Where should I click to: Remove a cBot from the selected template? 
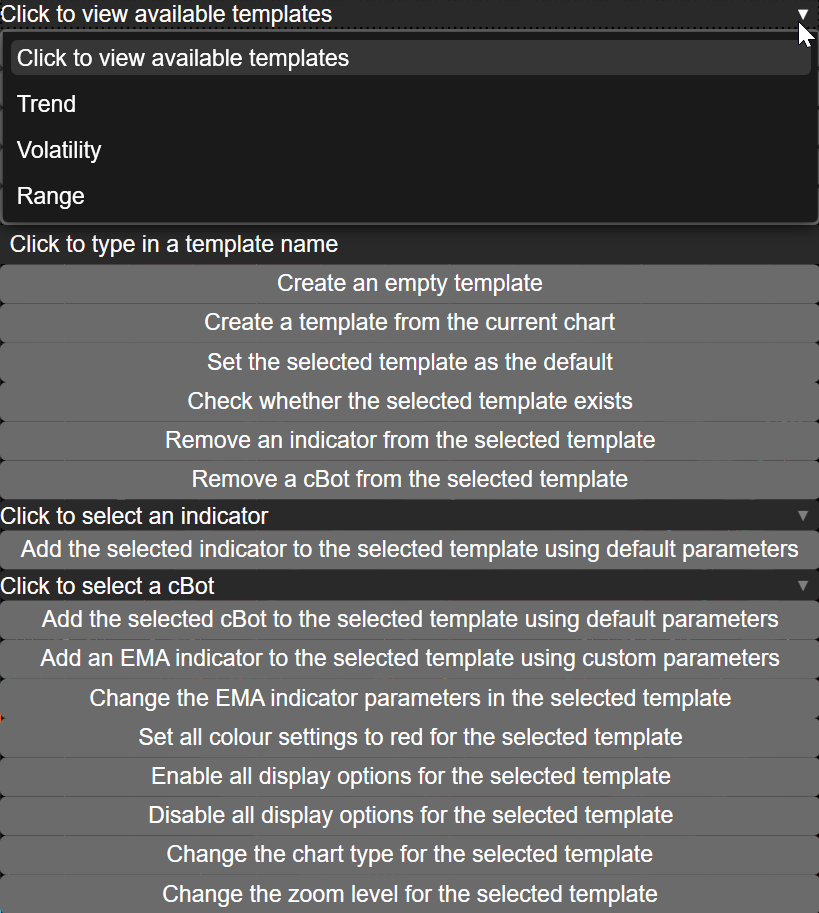[409, 479]
